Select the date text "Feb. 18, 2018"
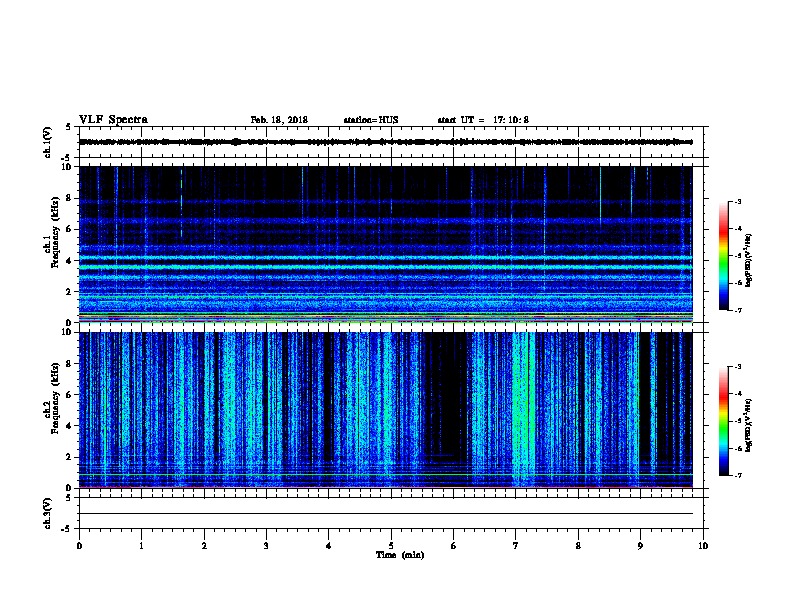Image resolution: width=792 pixels, height=612 pixels. click(279, 120)
